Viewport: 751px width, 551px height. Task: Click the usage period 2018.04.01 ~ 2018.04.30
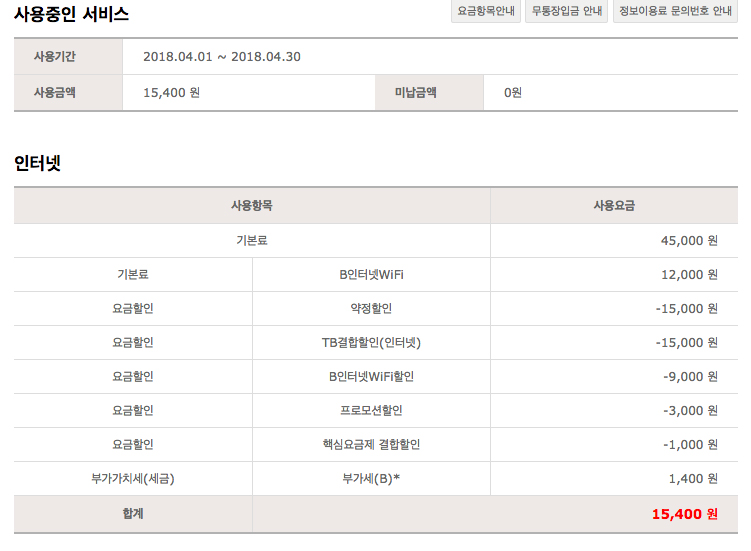pos(222,56)
